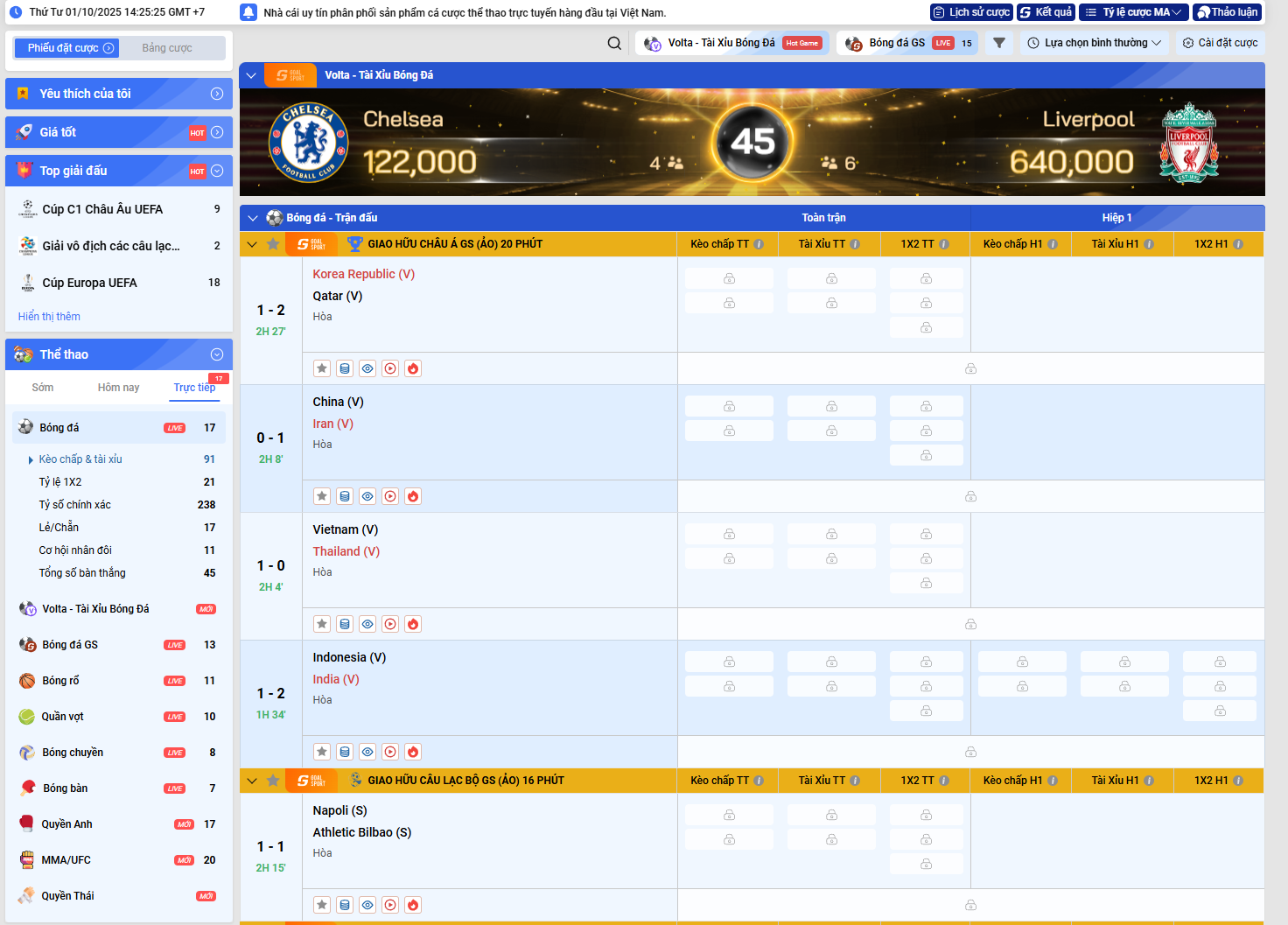This screenshot has height=925, width=1288.
Task: Click hot flame icon for Vietnam match
Action: pyautogui.click(x=413, y=624)
